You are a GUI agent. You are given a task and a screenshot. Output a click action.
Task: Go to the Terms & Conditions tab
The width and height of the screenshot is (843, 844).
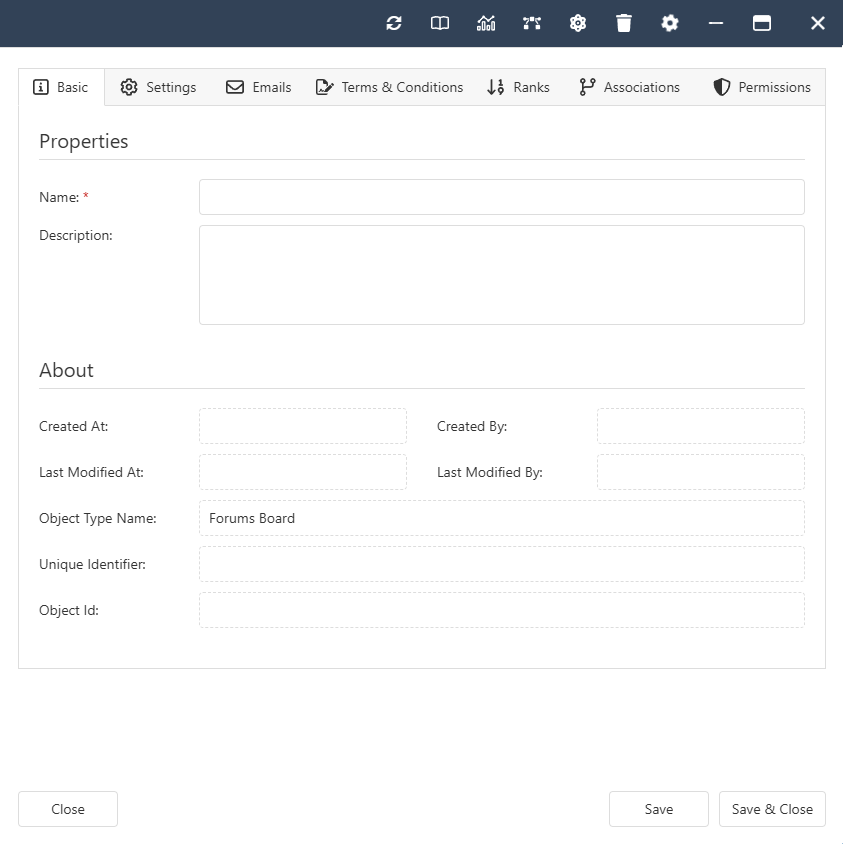coord(389,87)
